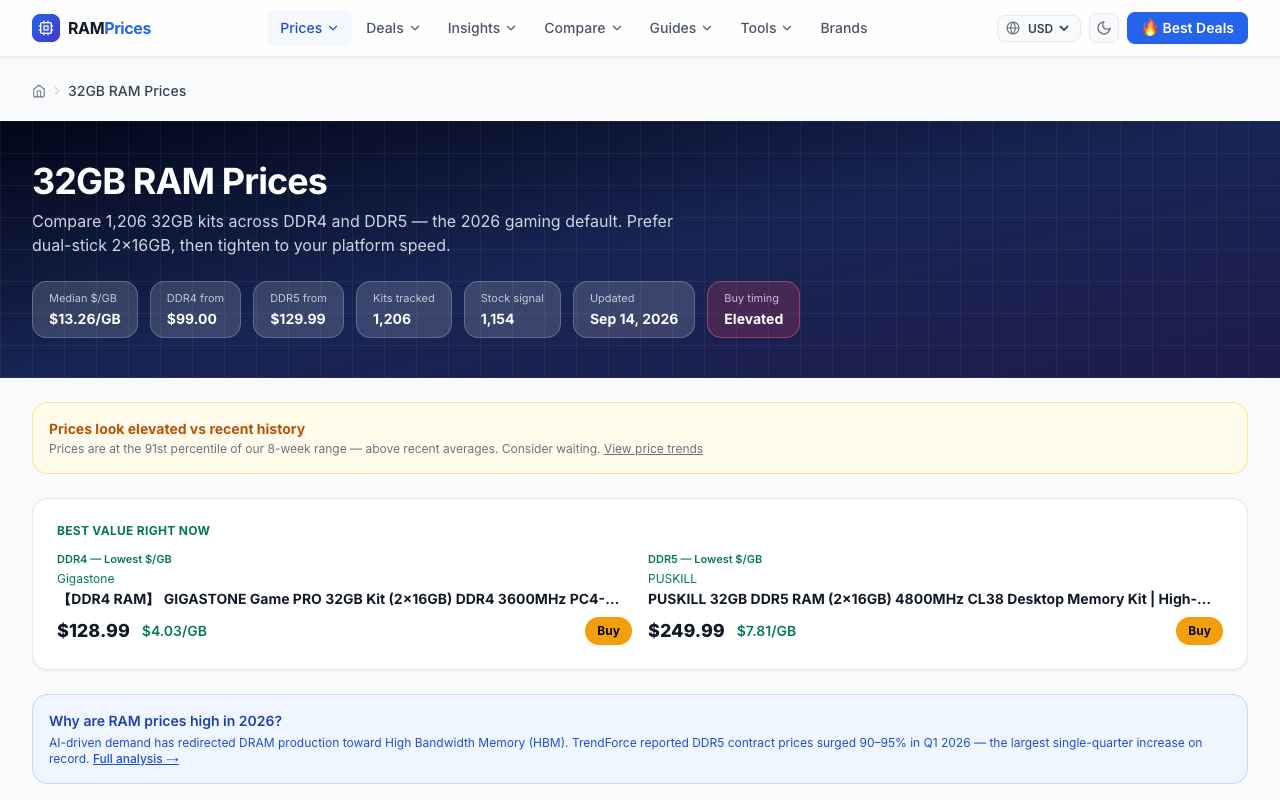Click the Best Deals button
Image resolution: width=1280 pixels, height=800 pixels.
tap(1187, 28)
